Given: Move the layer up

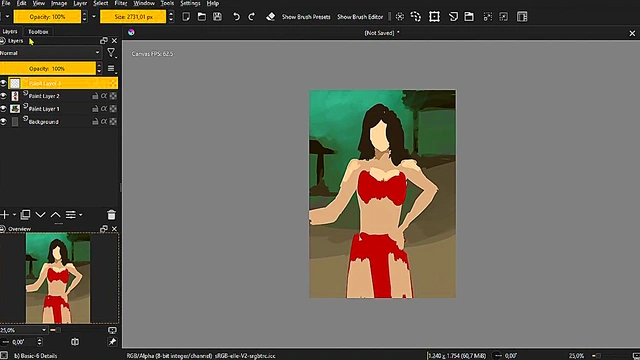Looking at the screenshot, I should pyautogui.click(x=56, y=215).
